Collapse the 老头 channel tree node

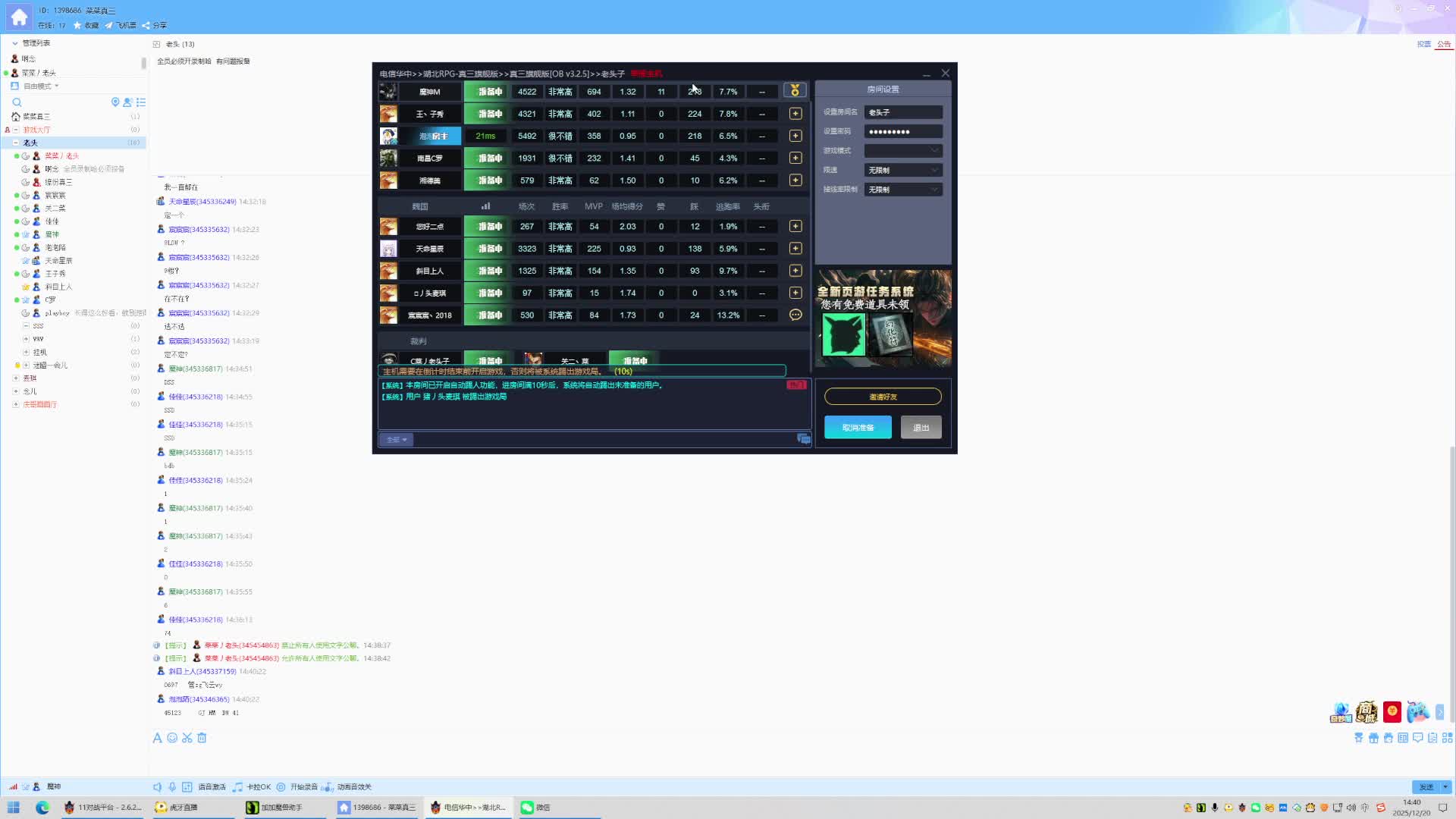pyautogui.click(x=16, y=143)
